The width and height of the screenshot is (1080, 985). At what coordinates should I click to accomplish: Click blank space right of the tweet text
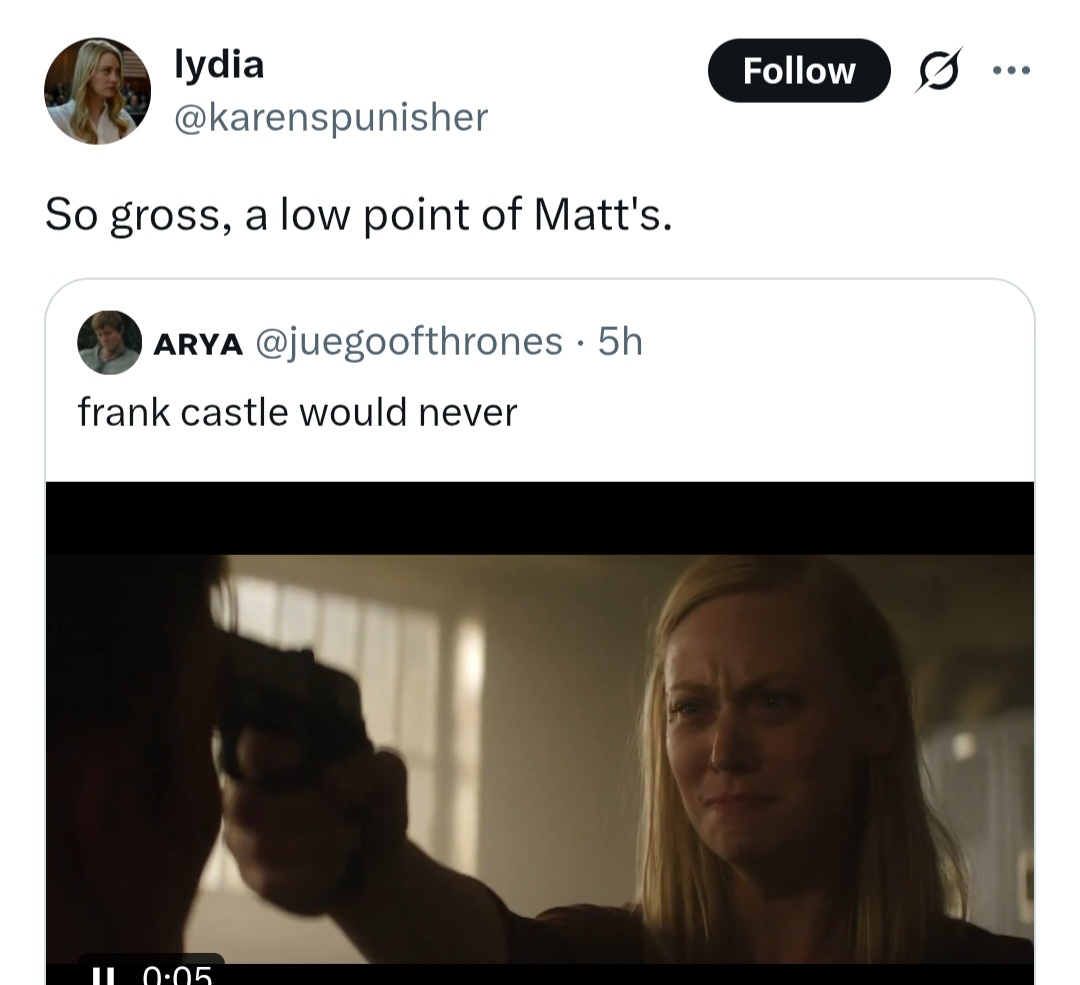854,214
